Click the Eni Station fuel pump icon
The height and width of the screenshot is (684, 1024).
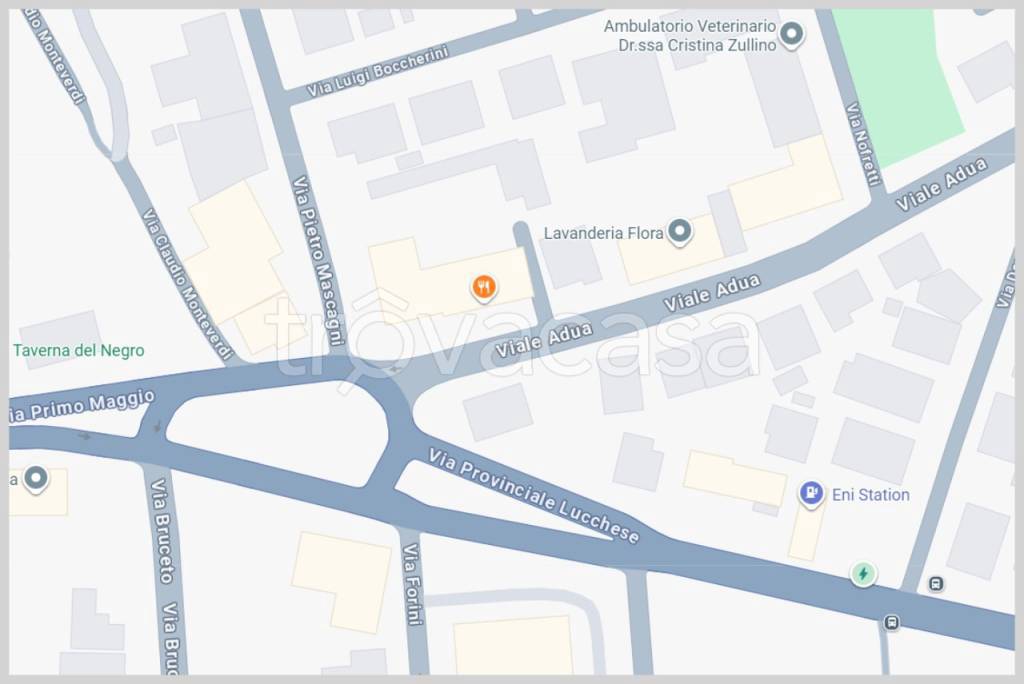[811, 494]
